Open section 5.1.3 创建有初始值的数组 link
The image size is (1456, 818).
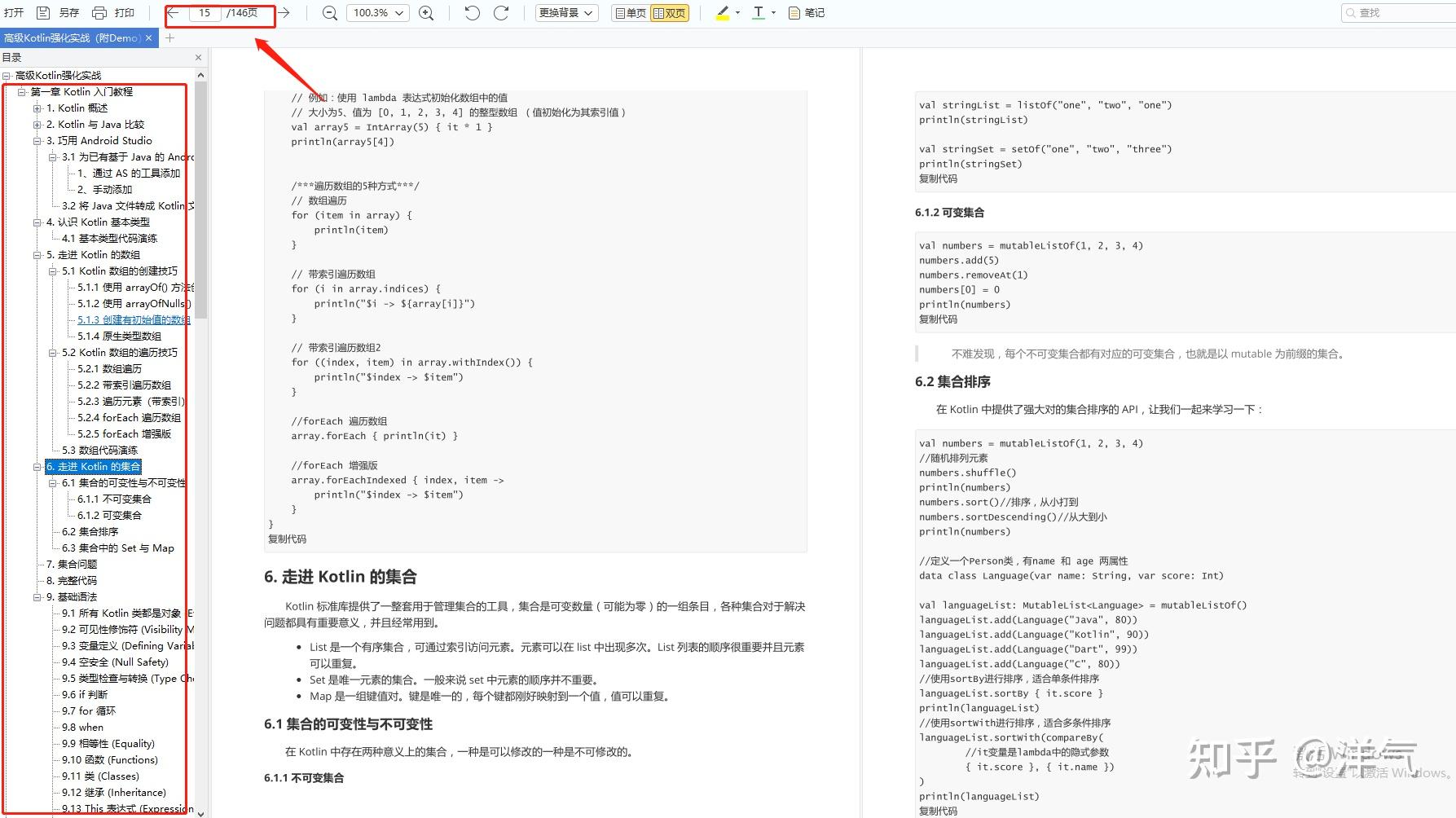pos(133,319)
